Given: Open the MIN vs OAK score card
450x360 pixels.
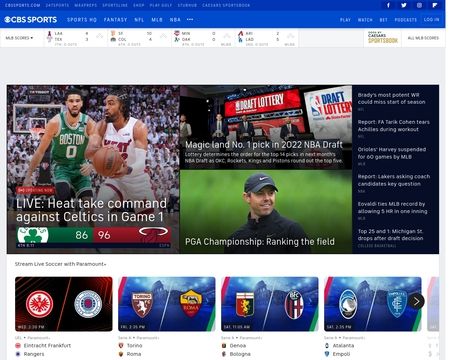Looking at the screenshot, I should (x=203, y=38).
